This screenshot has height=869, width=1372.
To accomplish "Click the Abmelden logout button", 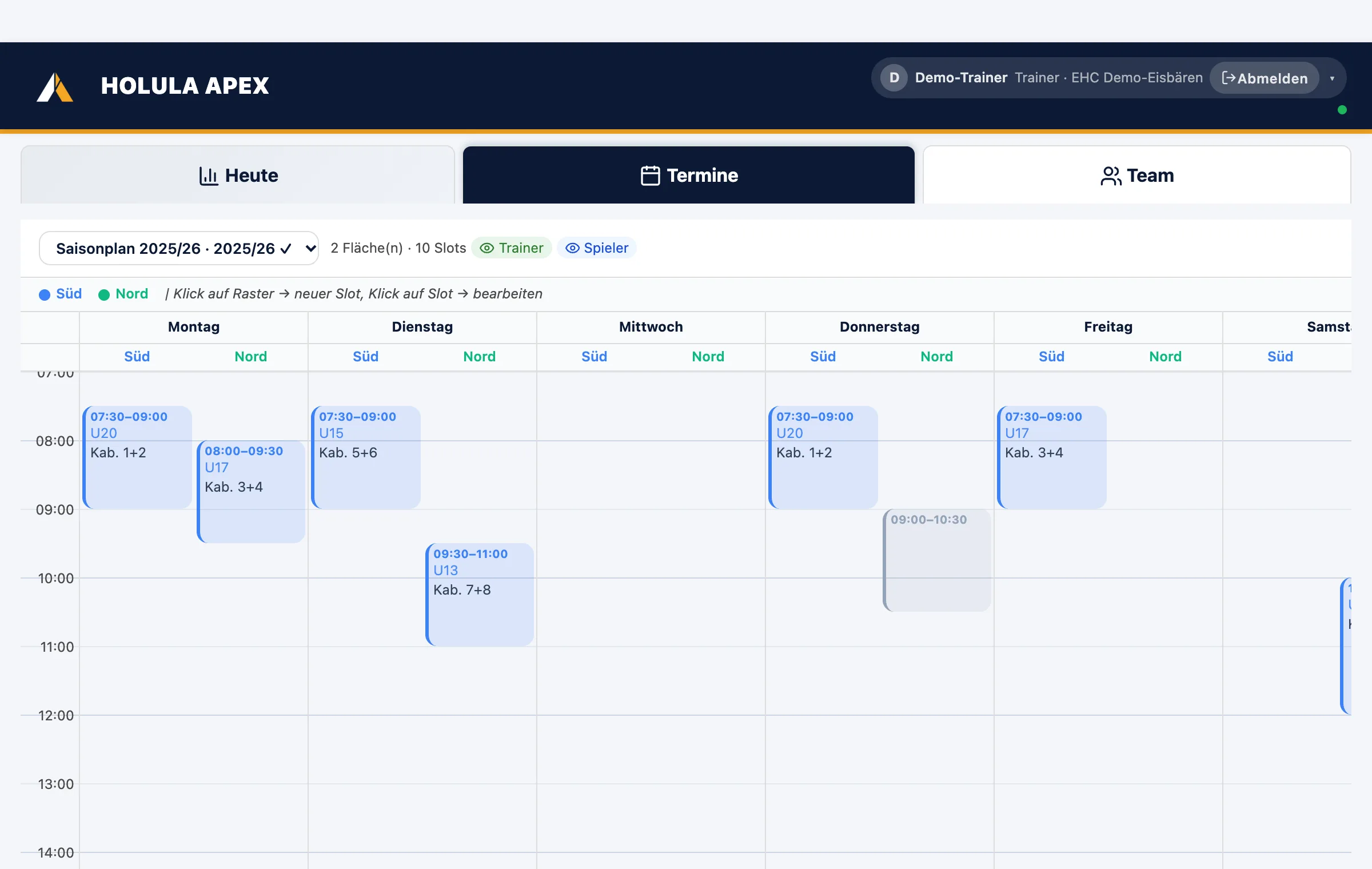I will [1265, 78].
